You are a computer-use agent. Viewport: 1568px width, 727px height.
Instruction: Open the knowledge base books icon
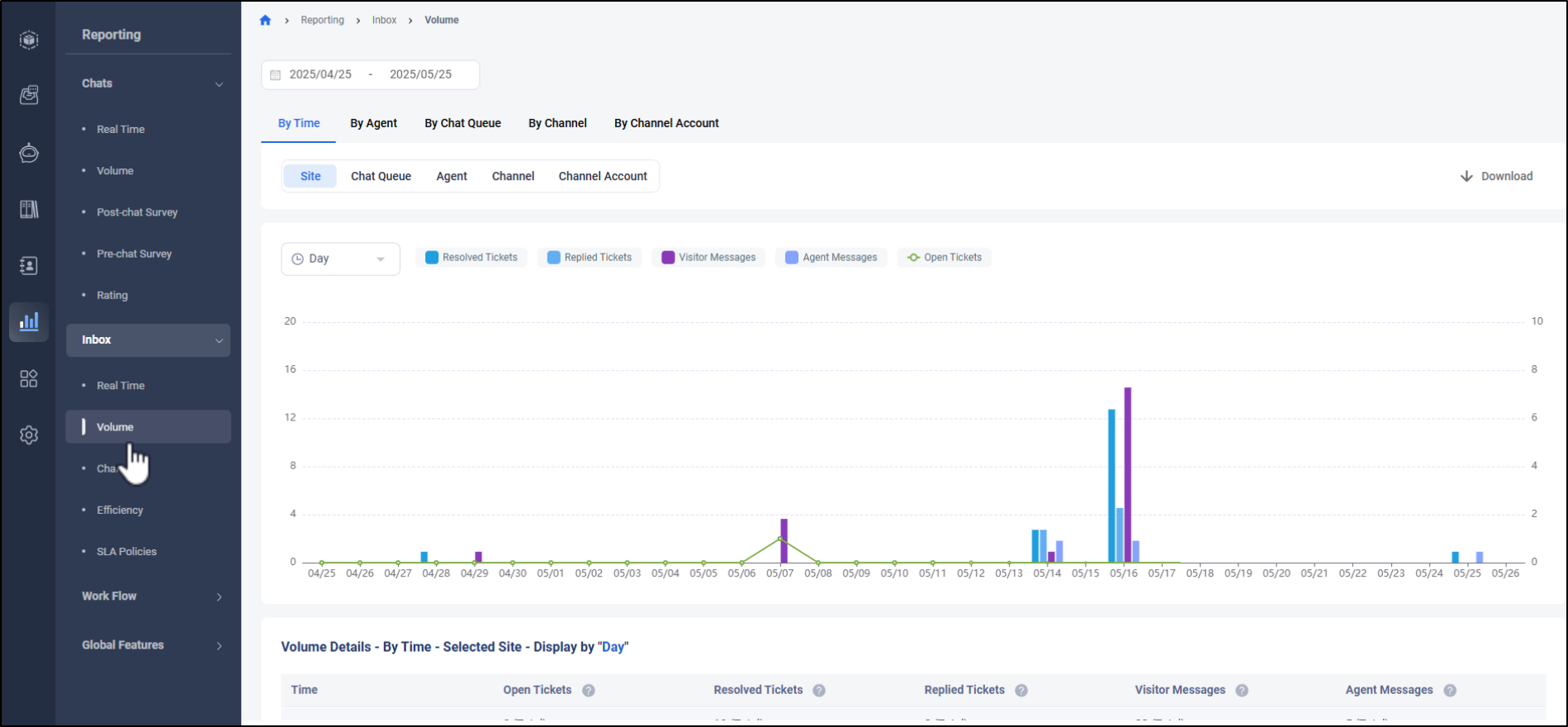coord(29,209)
